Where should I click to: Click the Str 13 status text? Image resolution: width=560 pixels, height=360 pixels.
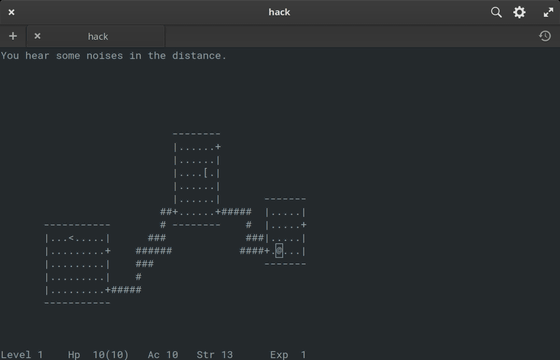pos(215,355)
